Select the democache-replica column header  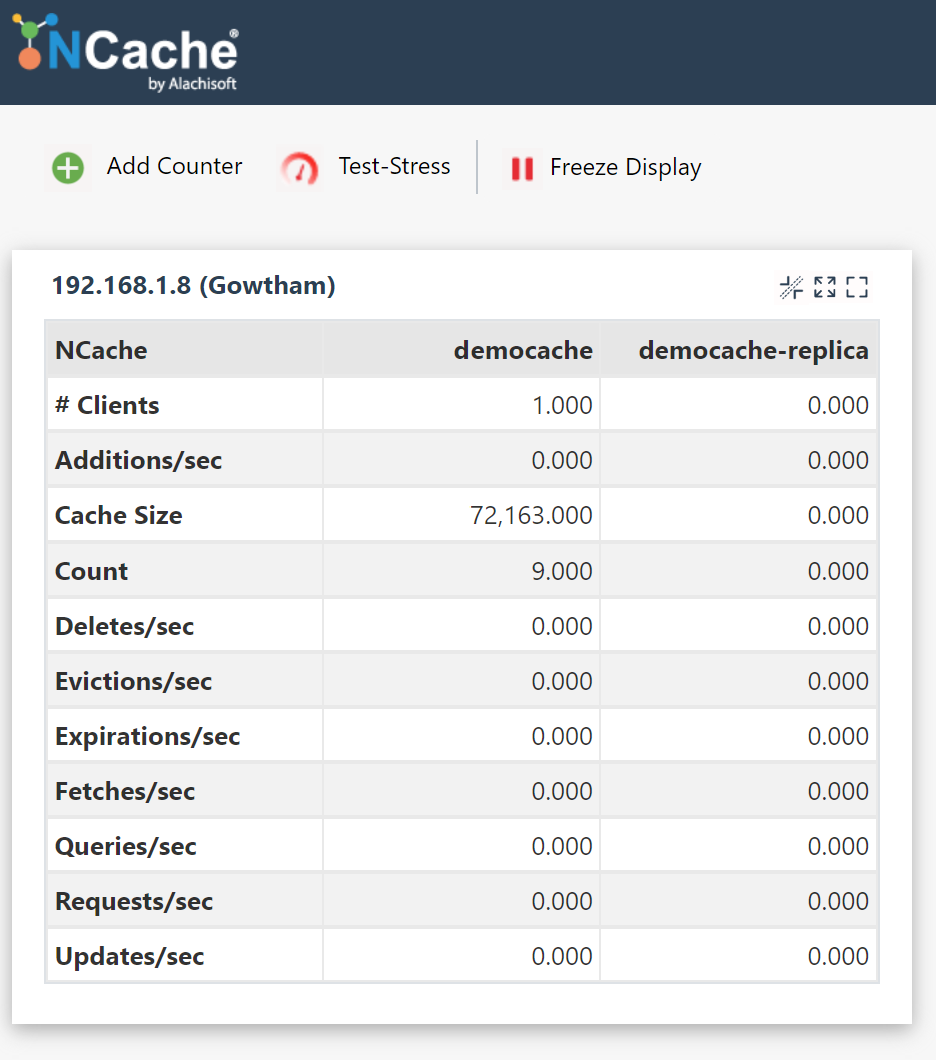[753, 350]
